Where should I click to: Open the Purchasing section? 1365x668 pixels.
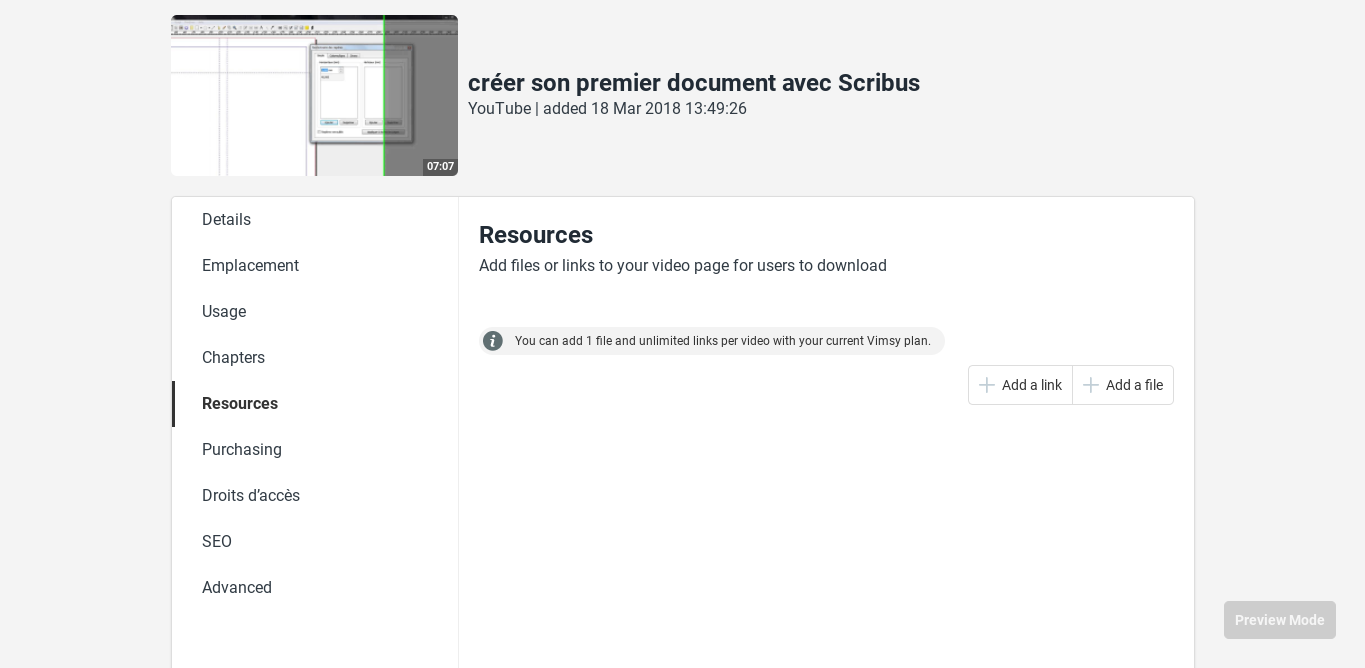(315, 450)
